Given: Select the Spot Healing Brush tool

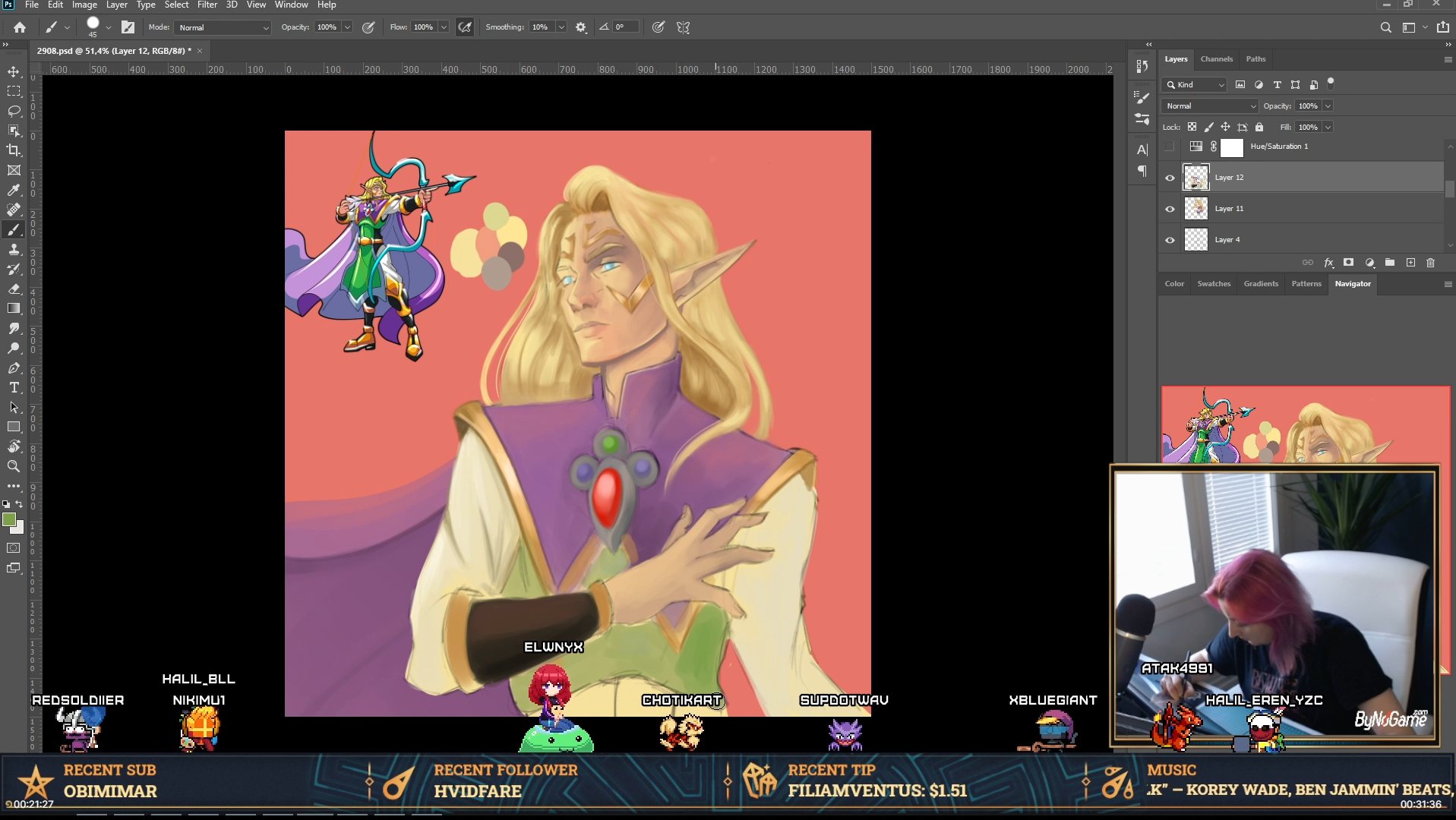Looking at the screenshot, I should pyautogui.click(x=14, y=210).
